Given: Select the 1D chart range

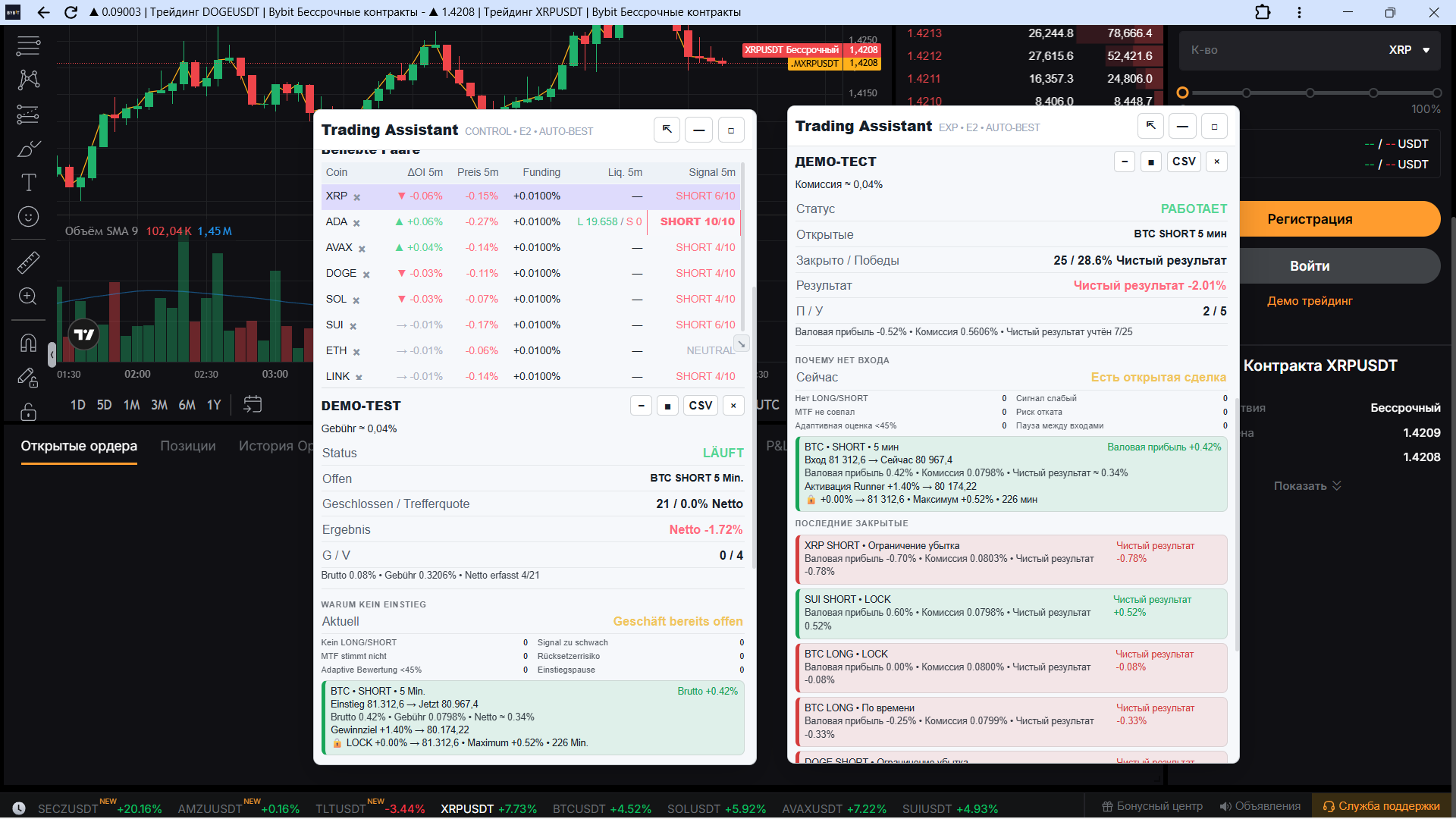Looking at the screenshot, I should (78, 405).
